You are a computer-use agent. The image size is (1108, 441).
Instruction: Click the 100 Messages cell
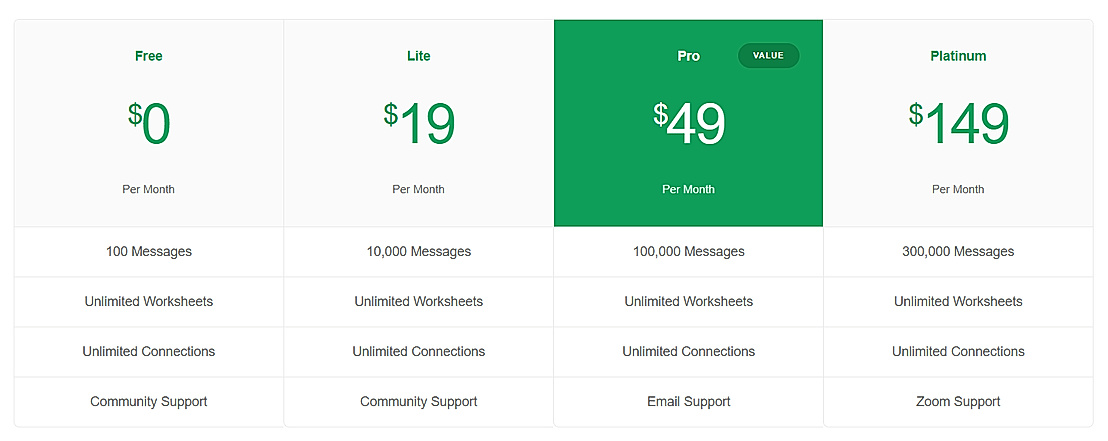(x=149, y=252)
